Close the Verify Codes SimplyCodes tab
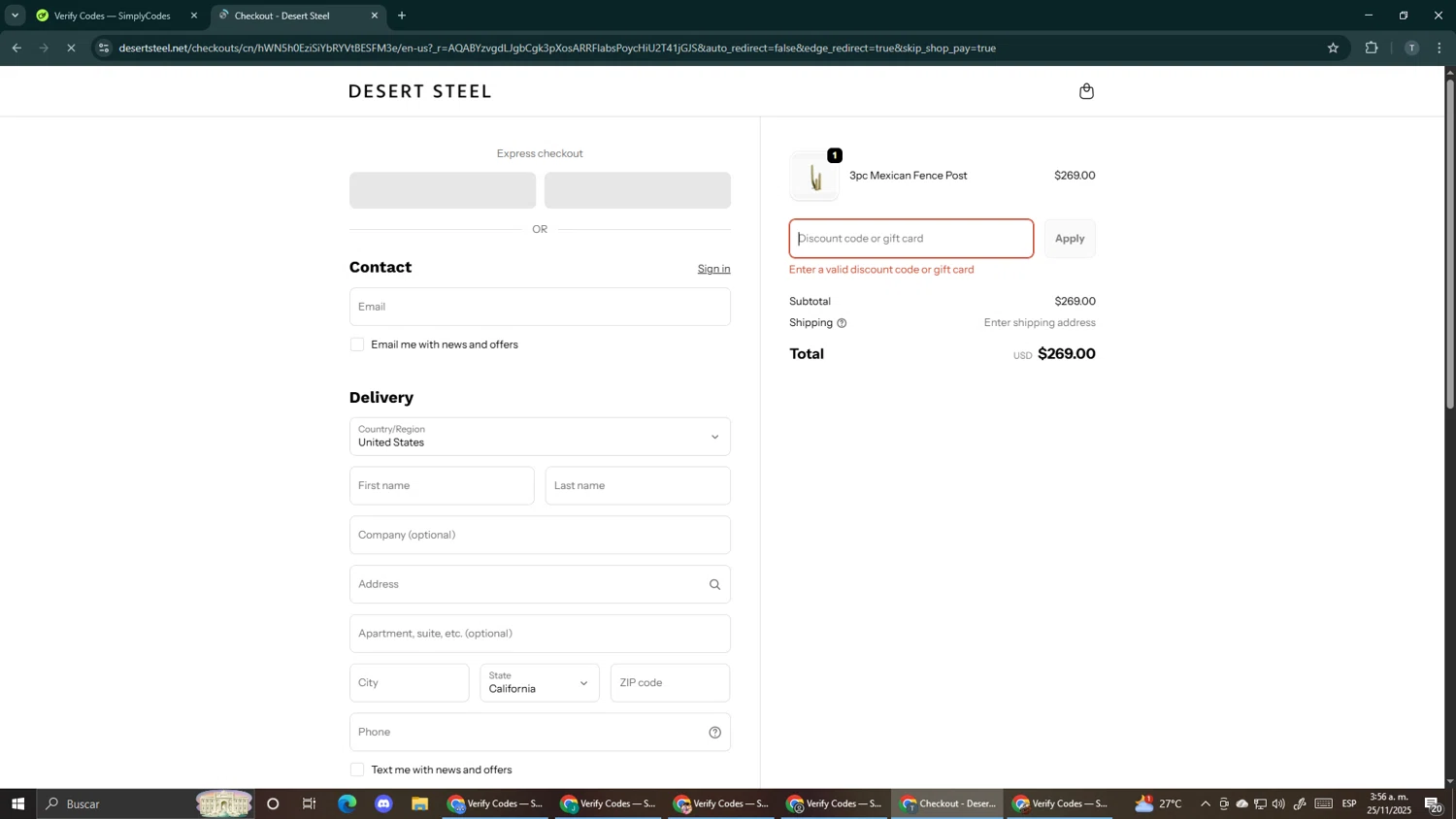The width and height of the screenshot is (1456, 819). point(194,16)
